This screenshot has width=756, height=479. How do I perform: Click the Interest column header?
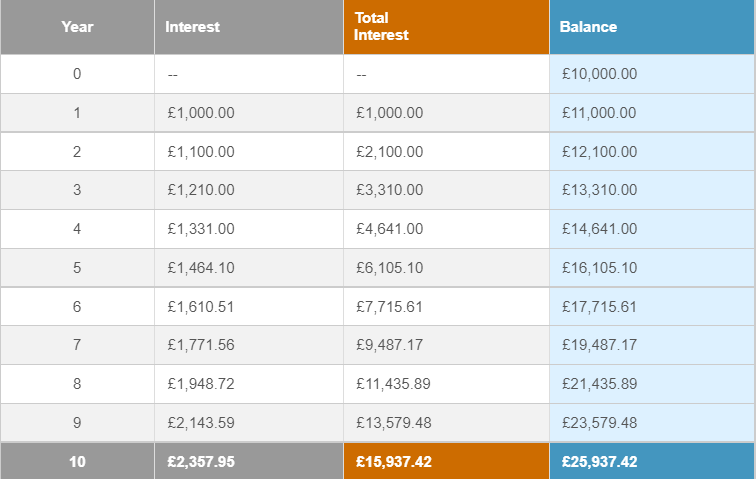193,27
